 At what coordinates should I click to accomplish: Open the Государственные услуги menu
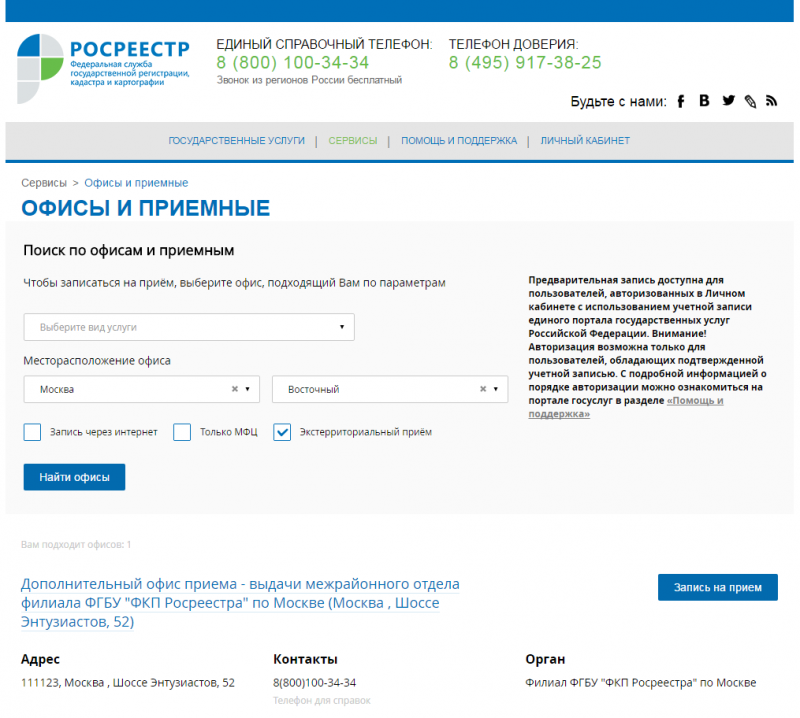click(236, 141)
